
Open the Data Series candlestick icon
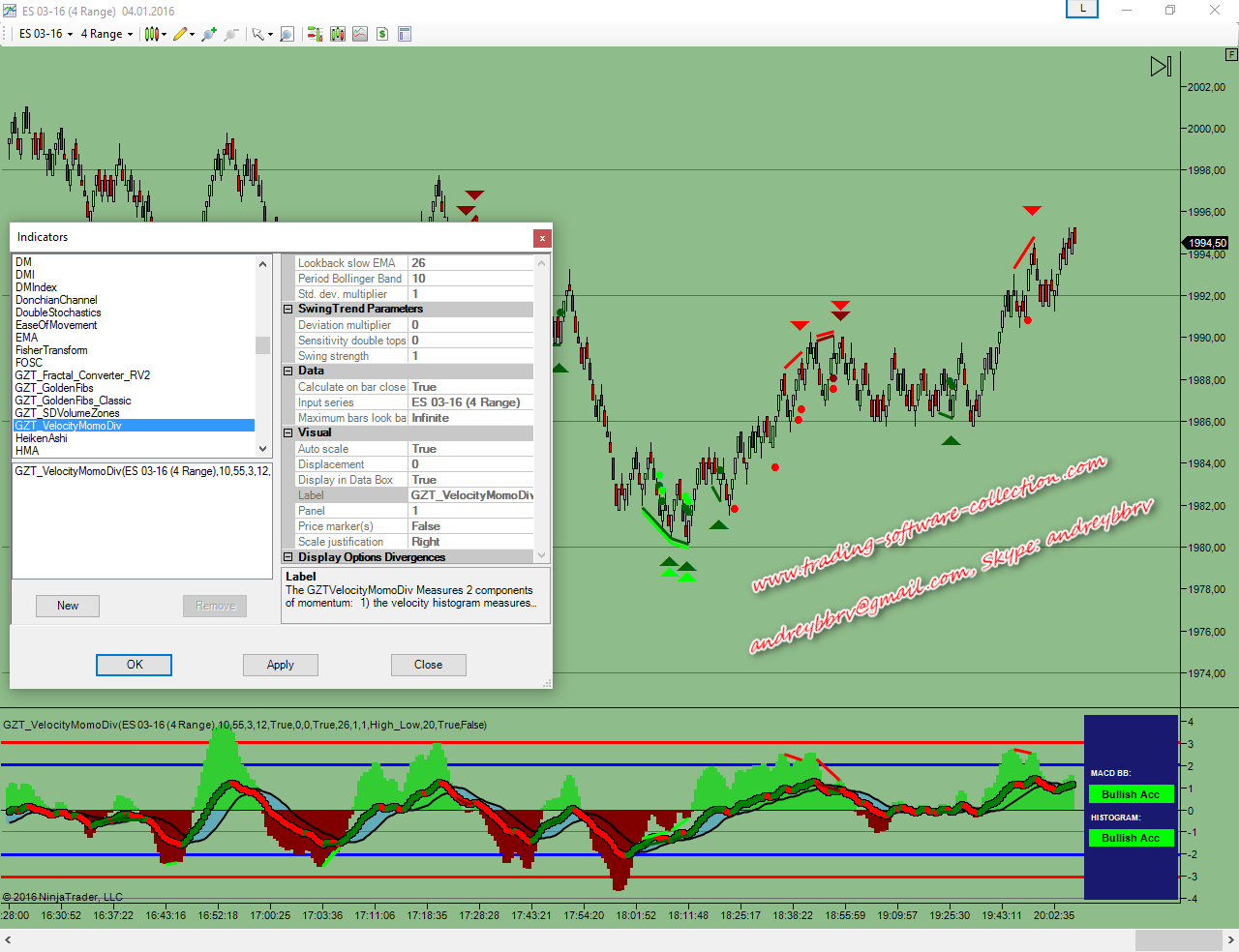pyautogui.click(x=337, y=34)
